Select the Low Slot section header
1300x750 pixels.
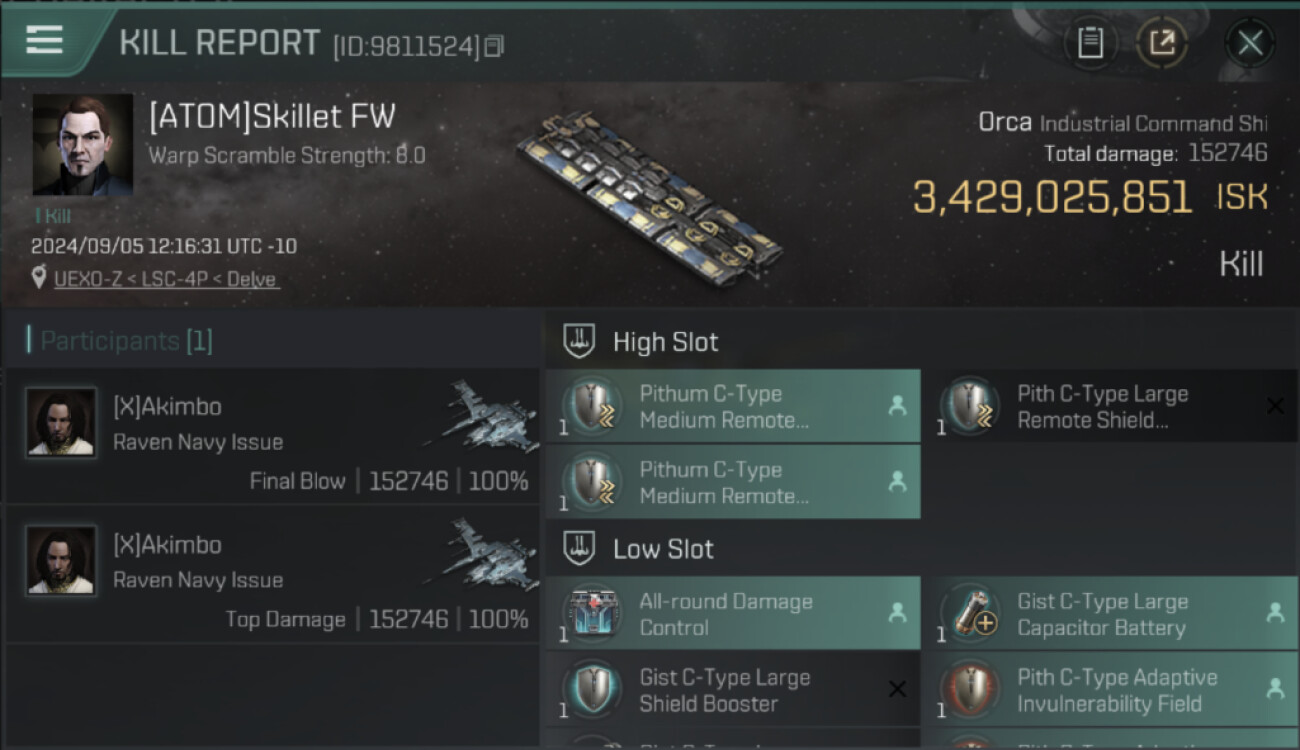coord(663,549)
